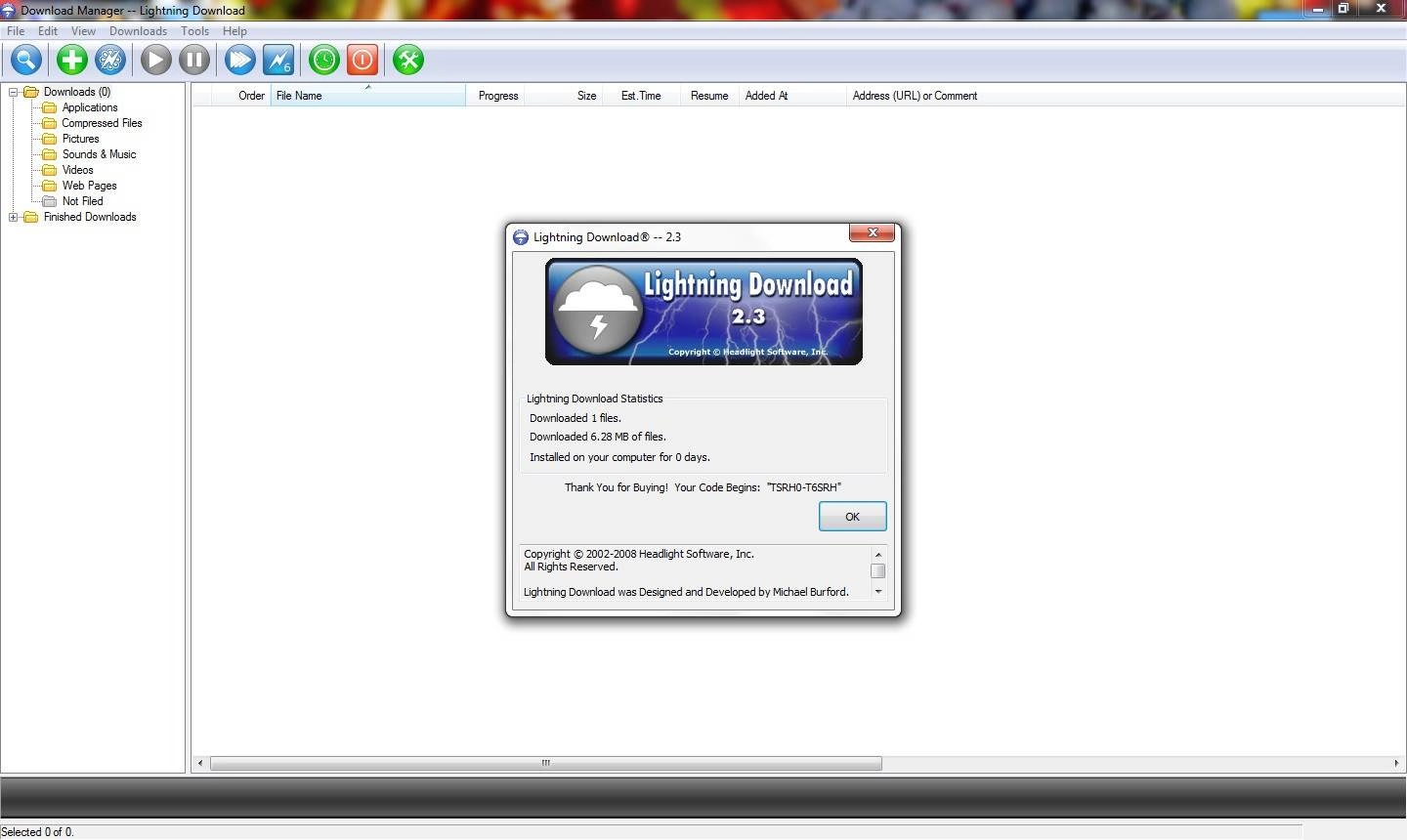
Task: Click the download list horizontal scrollbar thumb
Action: coord(546,763)
